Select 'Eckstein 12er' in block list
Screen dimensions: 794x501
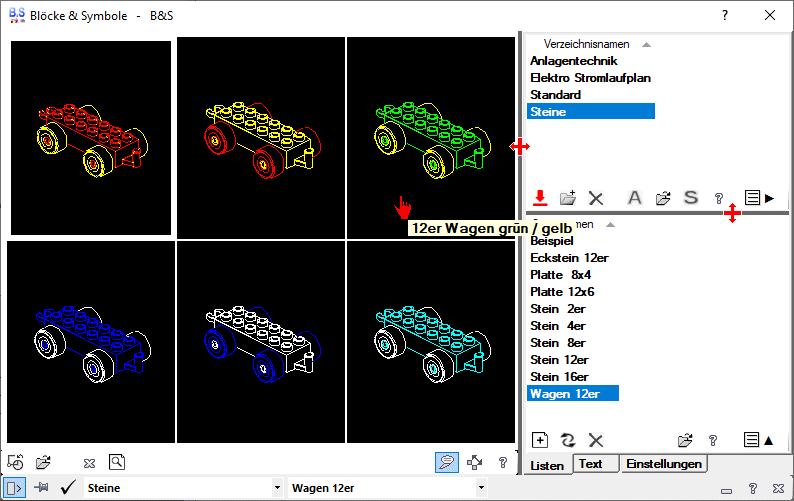pyautogui.click(x=569, y=258)
